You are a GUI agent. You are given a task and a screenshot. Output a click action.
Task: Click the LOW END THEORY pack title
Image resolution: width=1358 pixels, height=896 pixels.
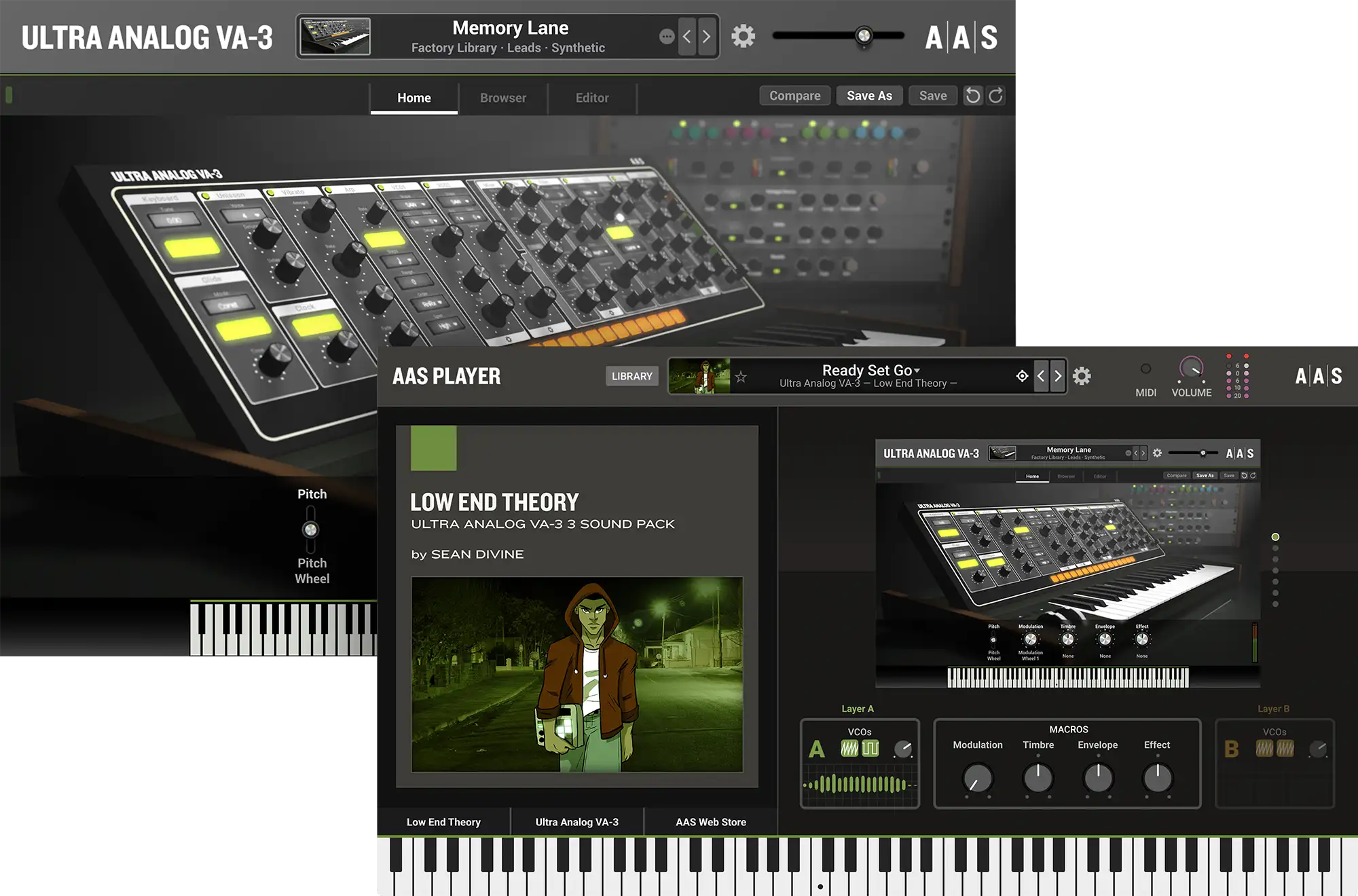point(494,502)
